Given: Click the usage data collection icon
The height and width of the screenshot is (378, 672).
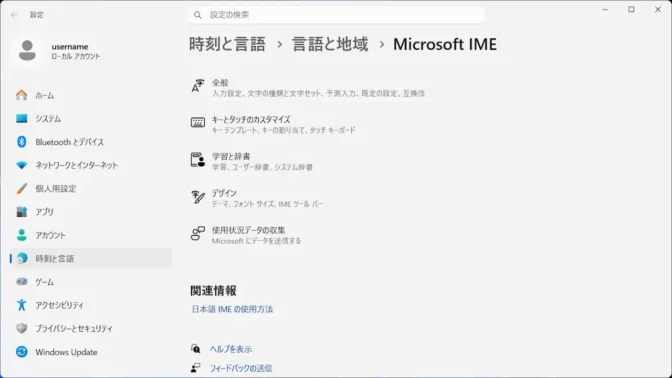Looking at the screenshot, I should point(198,234).
